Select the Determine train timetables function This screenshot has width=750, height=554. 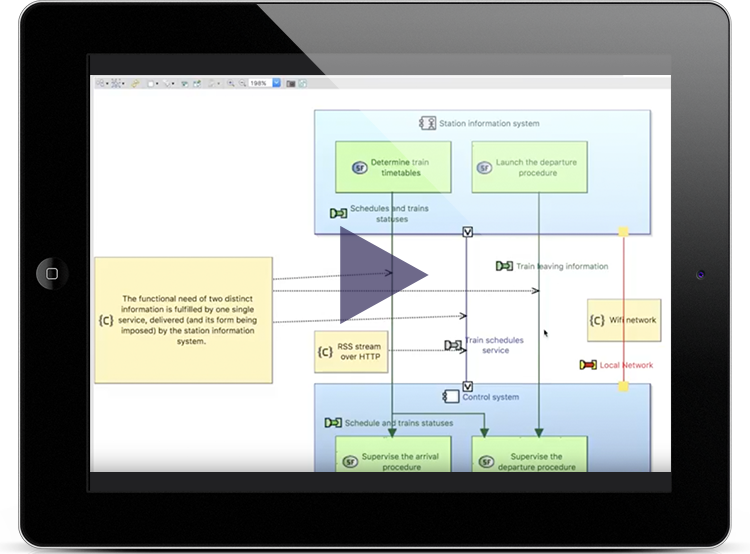point(393,166)
